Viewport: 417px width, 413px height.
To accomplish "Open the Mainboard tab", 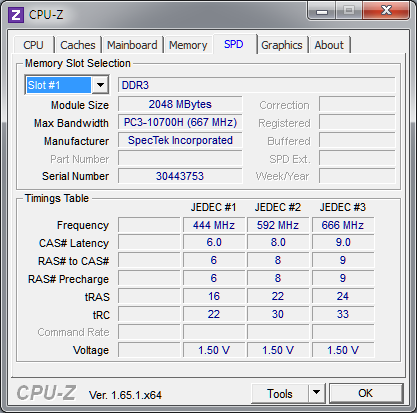I will click(x=132, y=45).
